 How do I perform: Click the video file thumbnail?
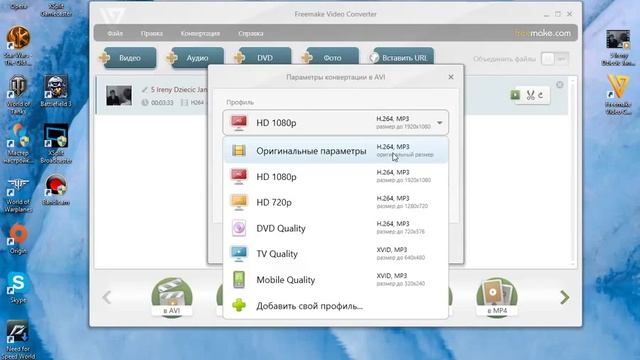click(119, 96)
